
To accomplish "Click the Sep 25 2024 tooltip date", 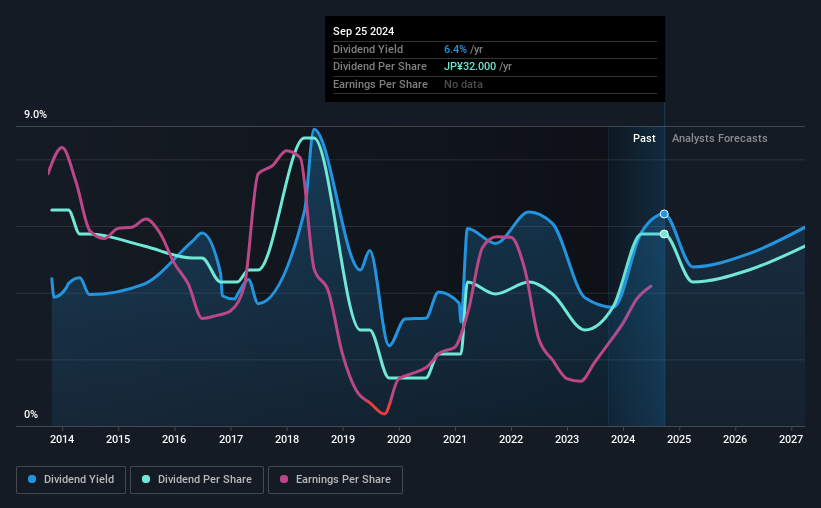I will pos(363,31).
